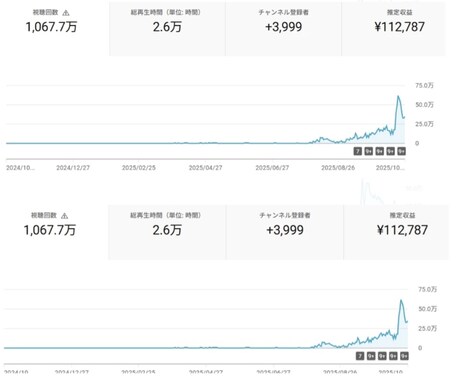Click the 2.6万 value in the lower panel
The width and height of the screenshot is (460, 380).
(x=167, y=230)
